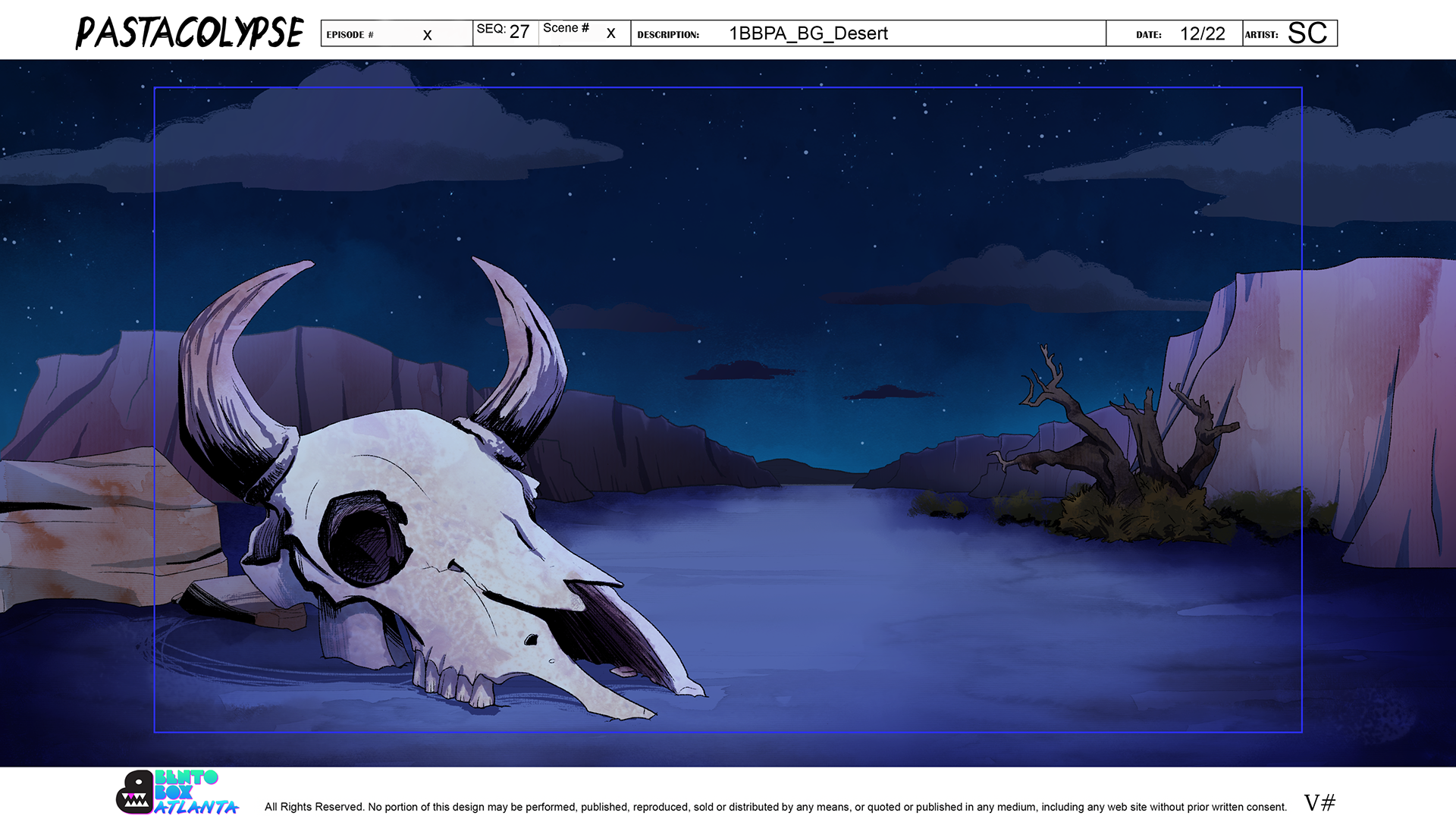Screen dimensions: 1456x819
Task: Click the artist initials SC
Action: [x=1307, y=33]
